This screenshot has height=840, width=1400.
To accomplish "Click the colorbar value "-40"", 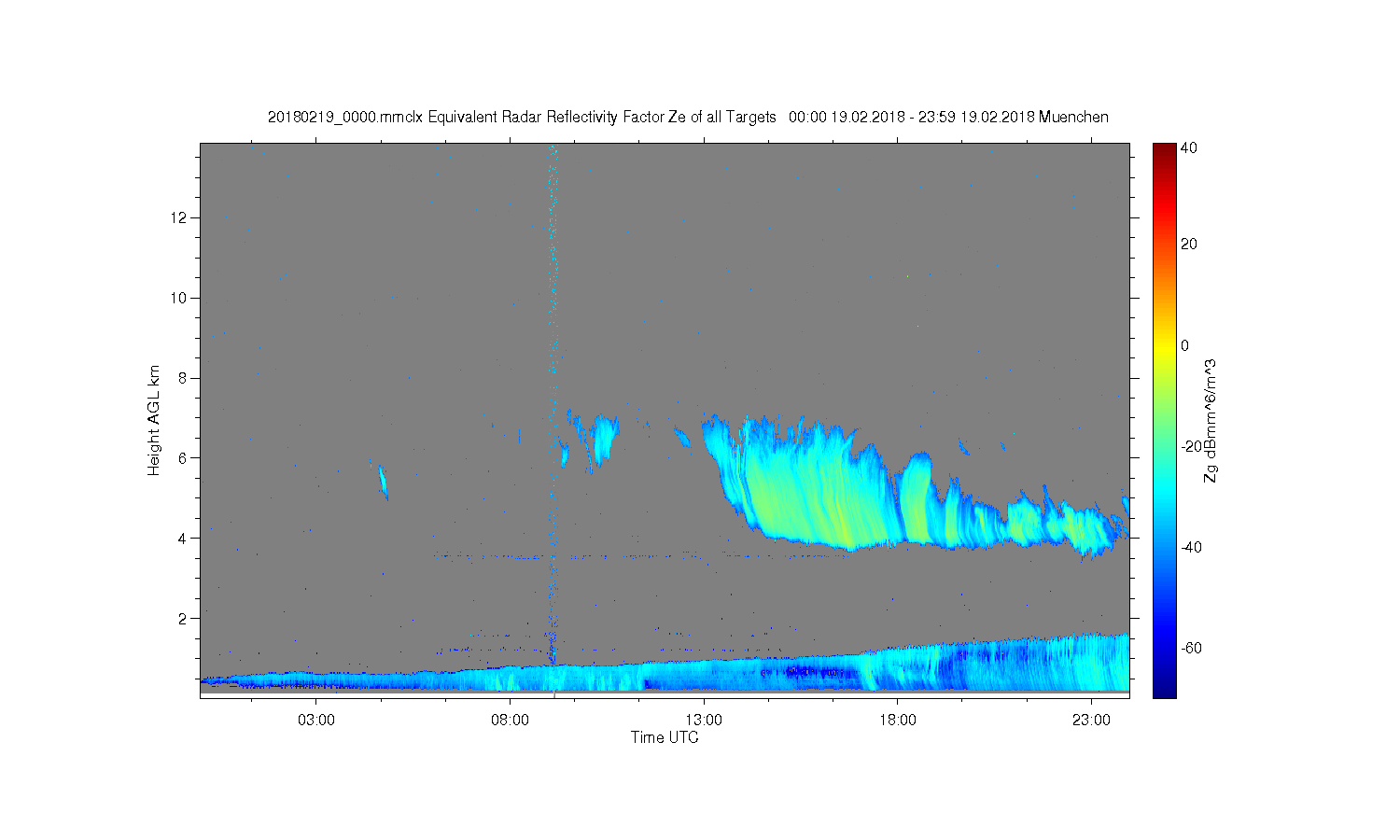I will (x=1191, y=547).
